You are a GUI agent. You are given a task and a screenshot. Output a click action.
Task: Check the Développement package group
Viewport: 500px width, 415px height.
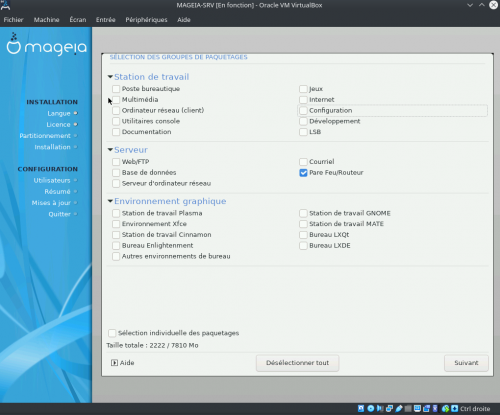[303, 121]
